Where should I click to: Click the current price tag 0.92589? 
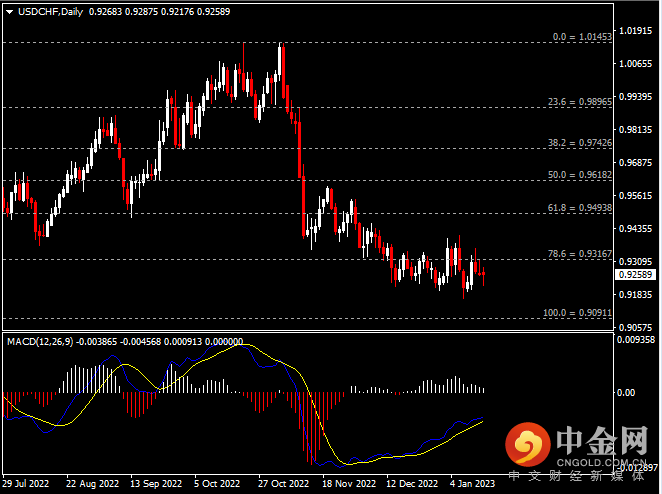pos(637,273)
